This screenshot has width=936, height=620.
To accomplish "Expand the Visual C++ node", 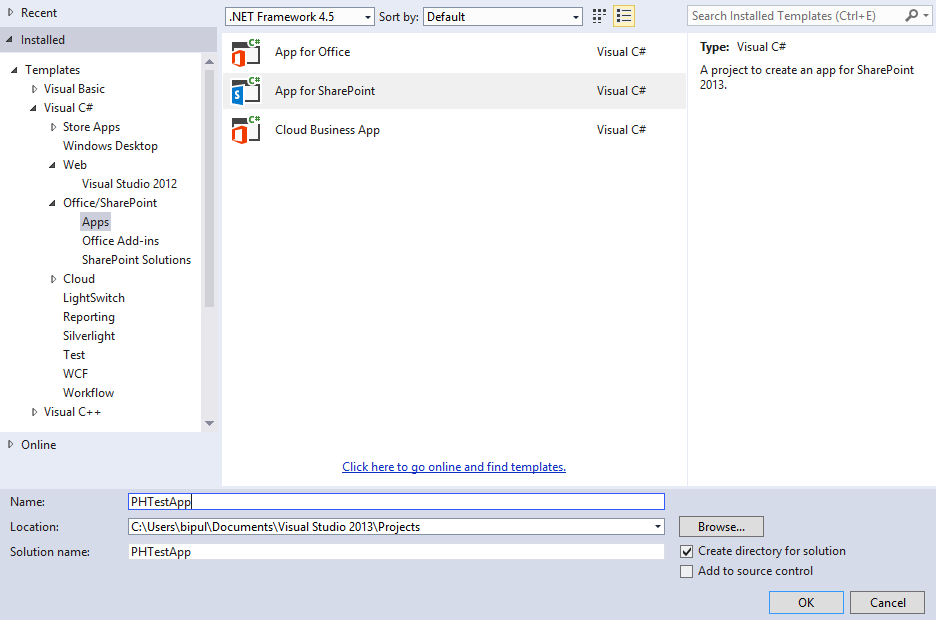I will coord(35,412).
